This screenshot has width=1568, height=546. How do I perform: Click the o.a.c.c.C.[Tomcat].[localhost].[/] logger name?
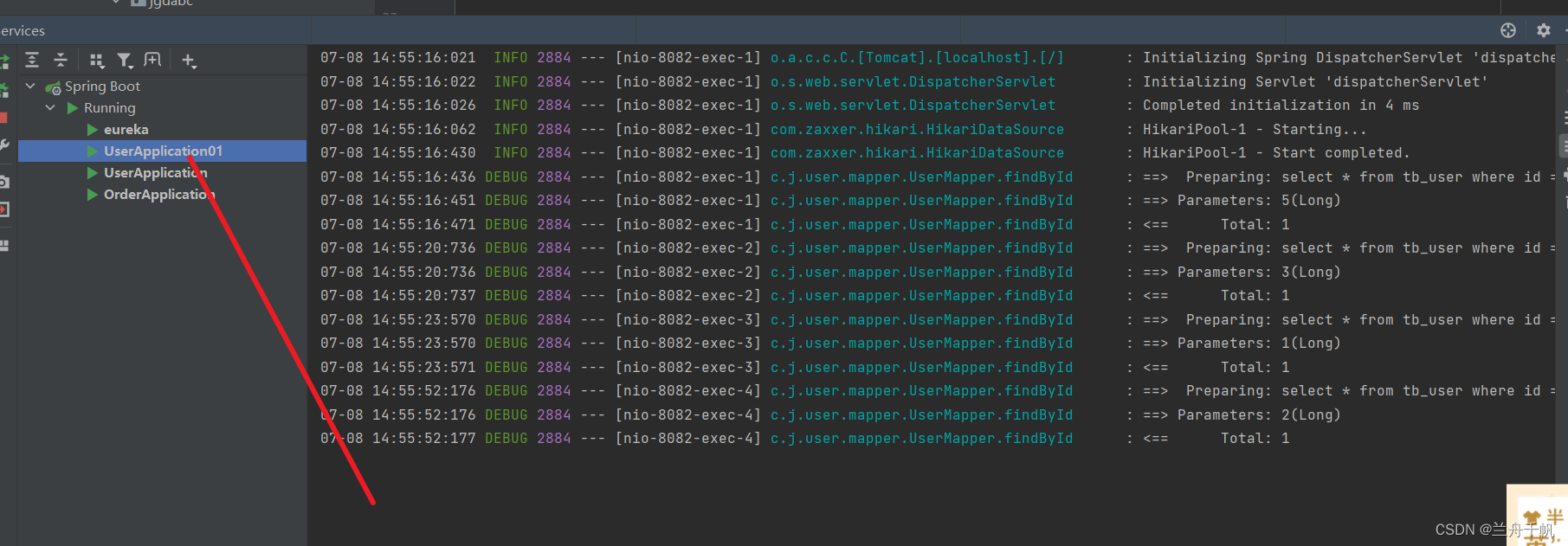[x=917, y=57]
